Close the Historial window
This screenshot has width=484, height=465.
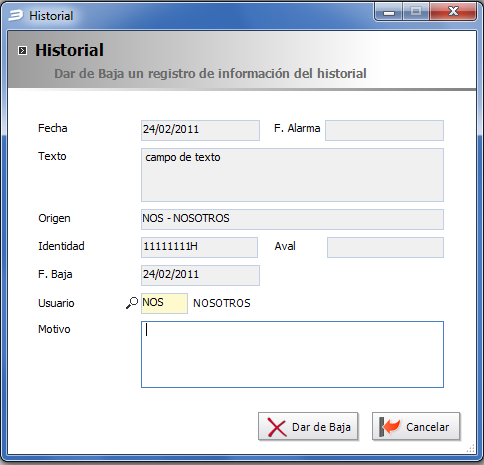(453, 12)
